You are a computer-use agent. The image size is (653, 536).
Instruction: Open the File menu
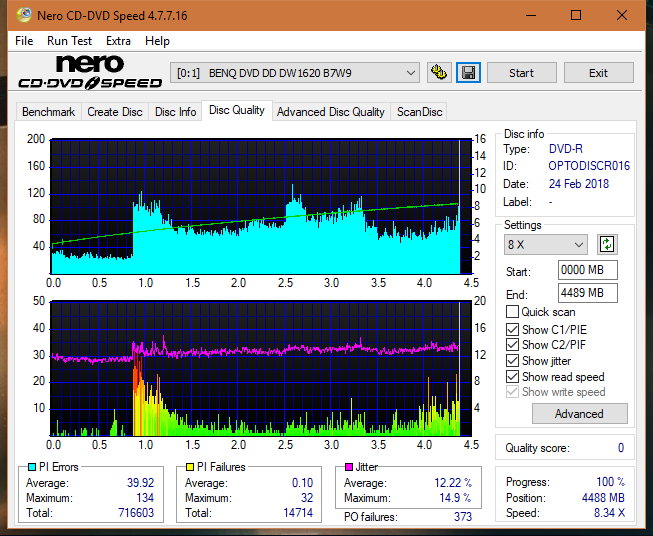tap(24, 41)
